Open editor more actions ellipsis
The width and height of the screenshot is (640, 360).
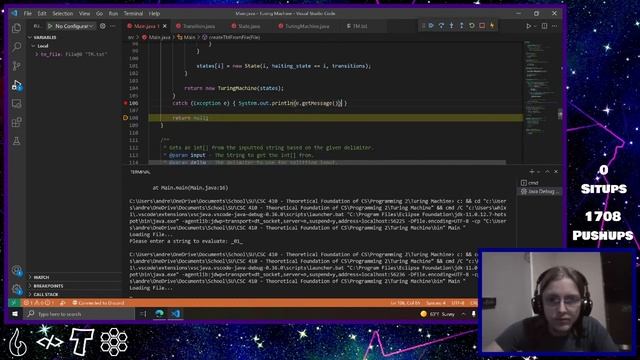click(554, 26)
